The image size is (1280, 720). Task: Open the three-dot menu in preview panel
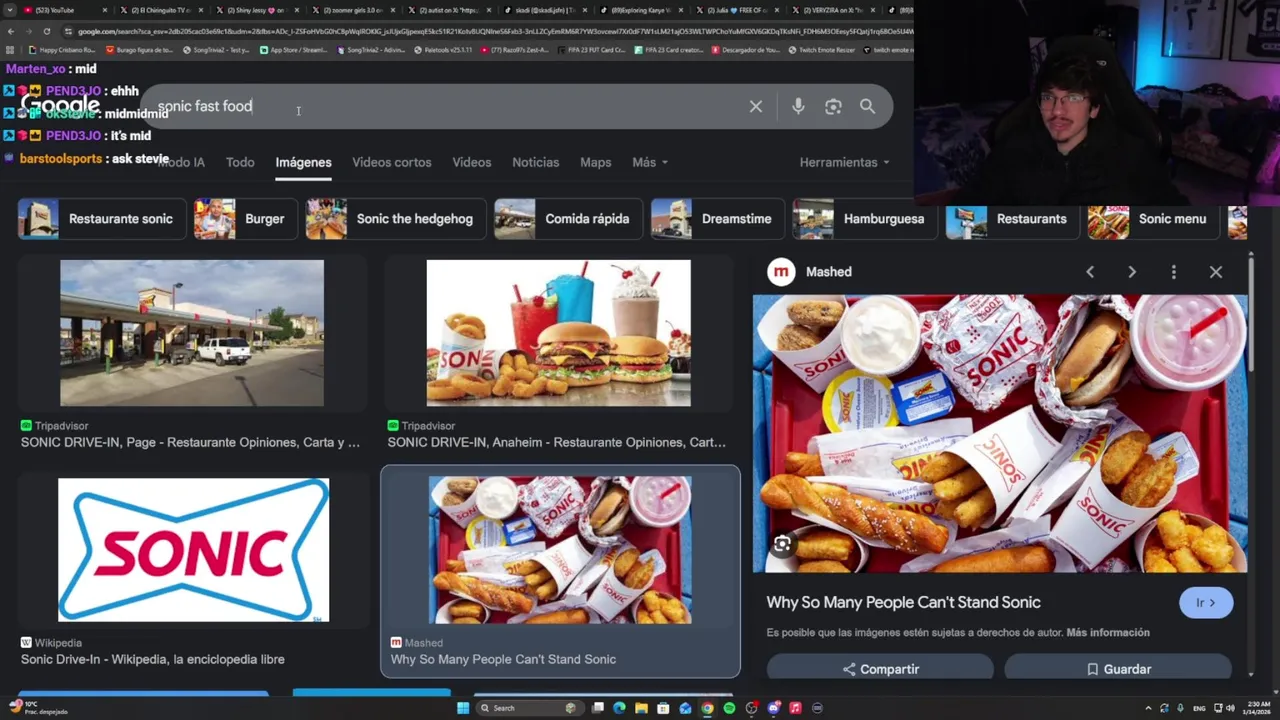coord(1174,272)
